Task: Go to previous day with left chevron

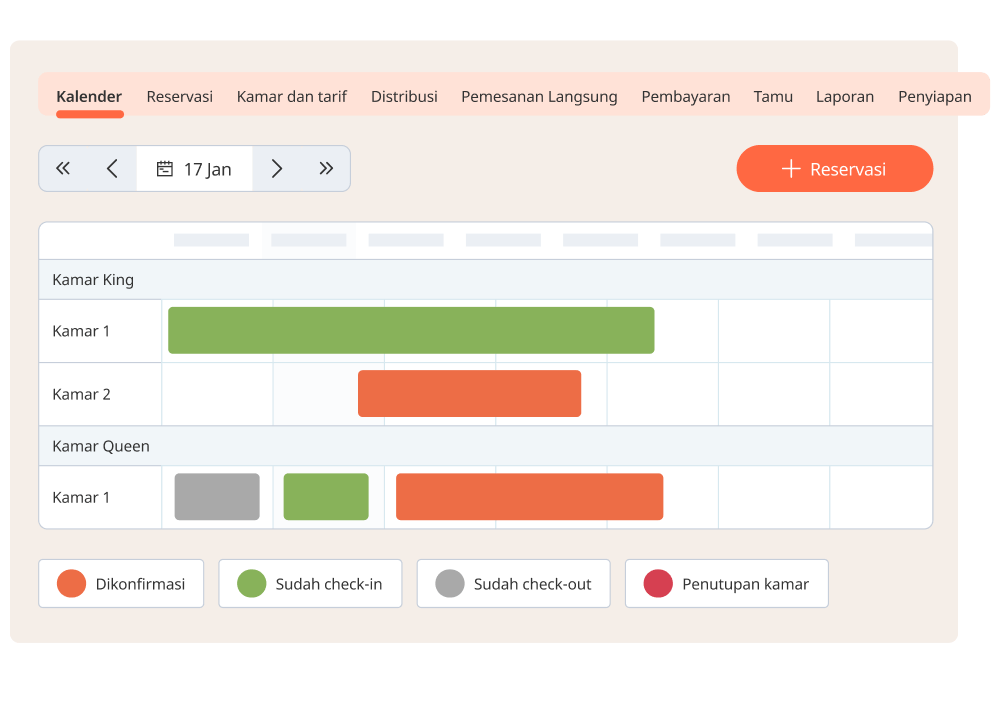Action: click(112, 169)
